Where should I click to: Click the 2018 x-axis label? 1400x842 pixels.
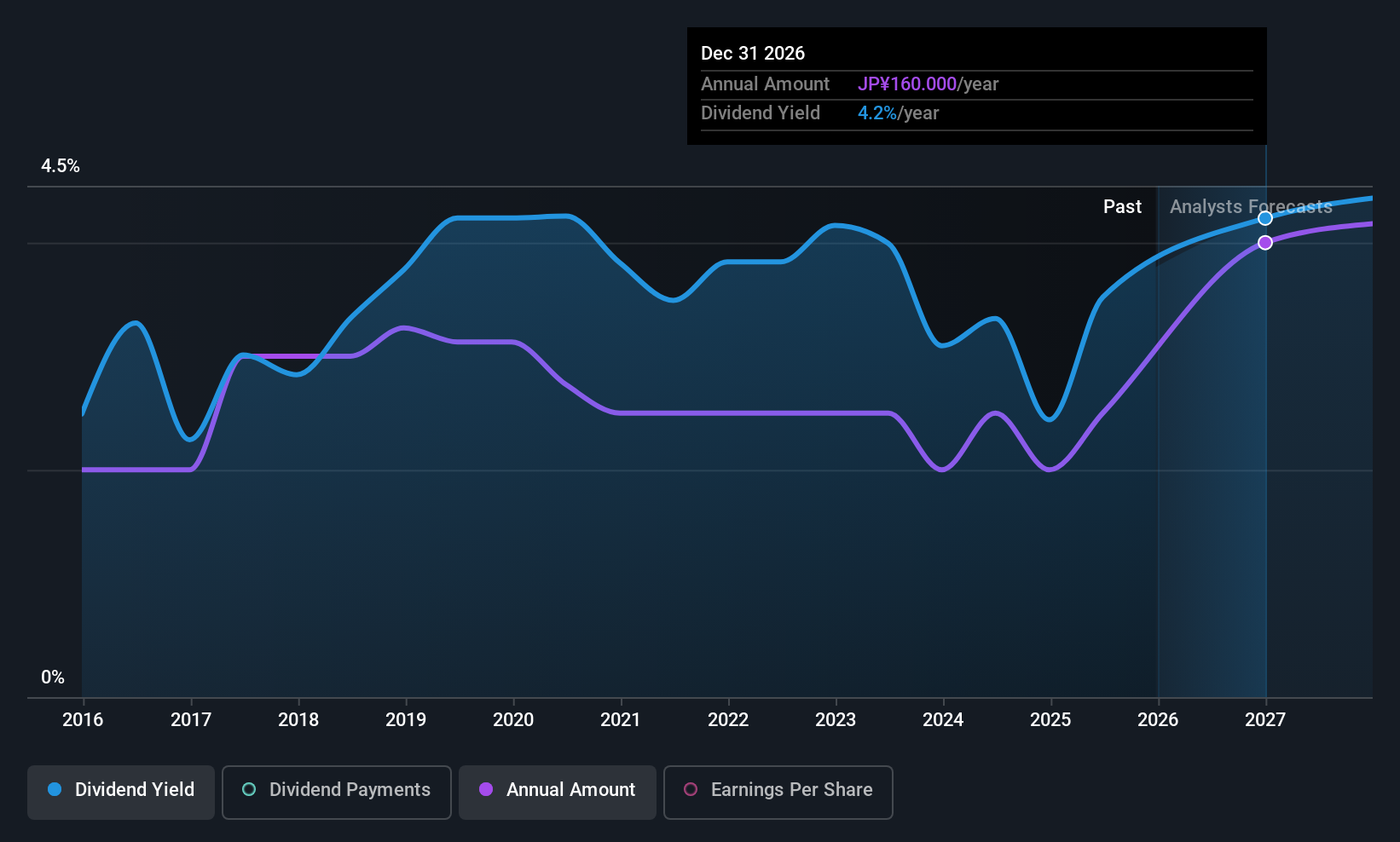[298, 720]
